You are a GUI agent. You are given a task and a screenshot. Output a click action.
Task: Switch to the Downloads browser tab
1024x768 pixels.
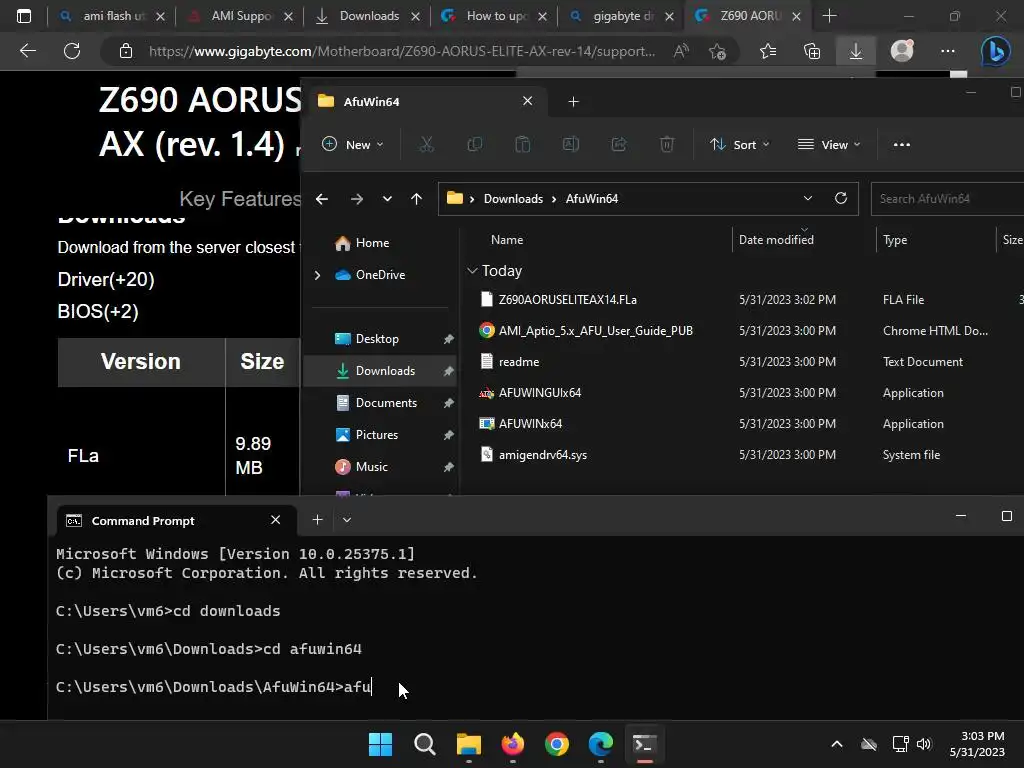(x=368, y=16)
